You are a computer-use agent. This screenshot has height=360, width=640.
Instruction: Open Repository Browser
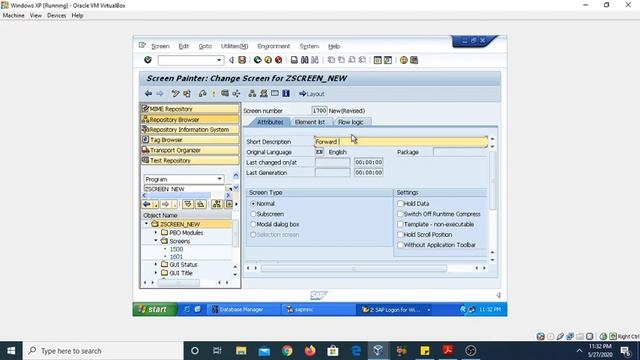tap(190, 120)
